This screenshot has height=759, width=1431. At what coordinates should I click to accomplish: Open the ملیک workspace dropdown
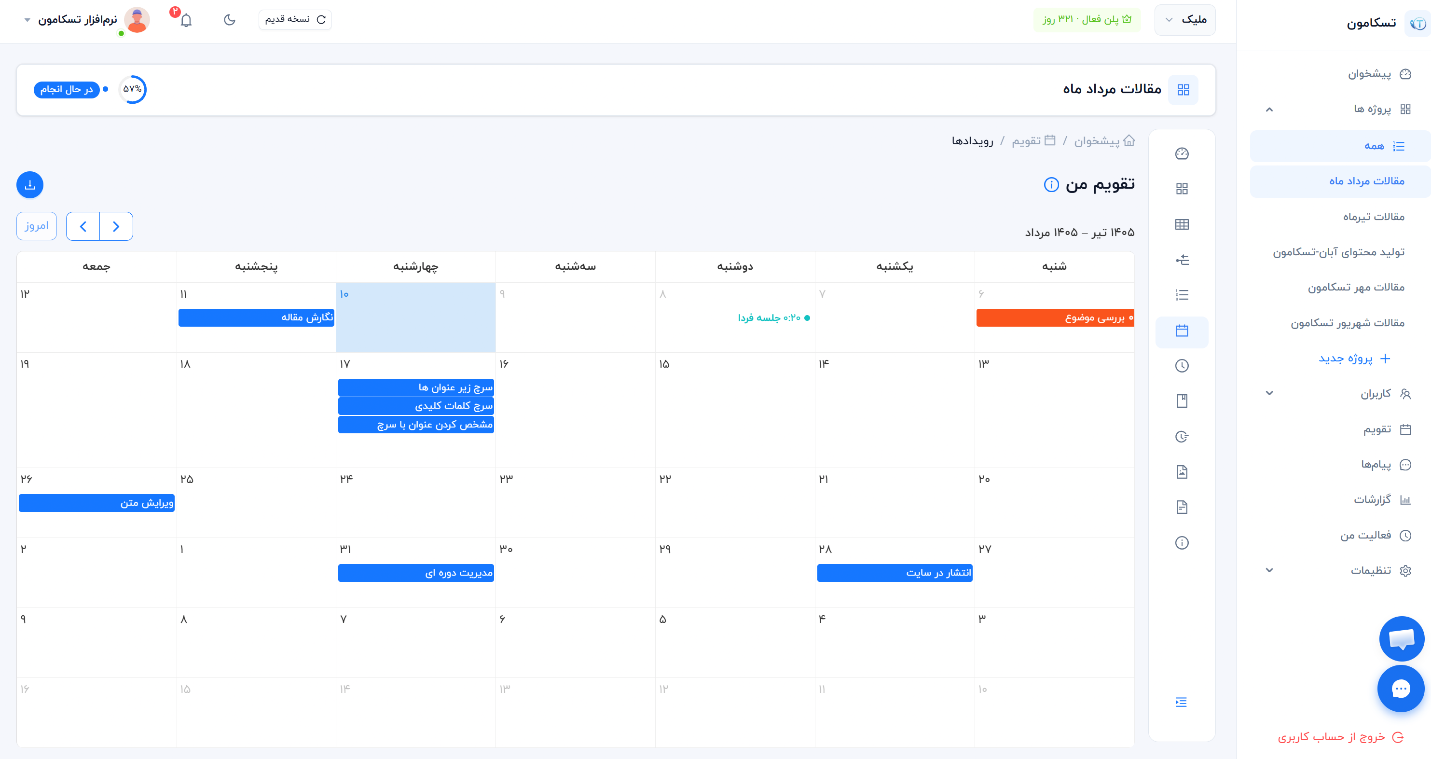pyautogui.click(x=1185, y=20)
